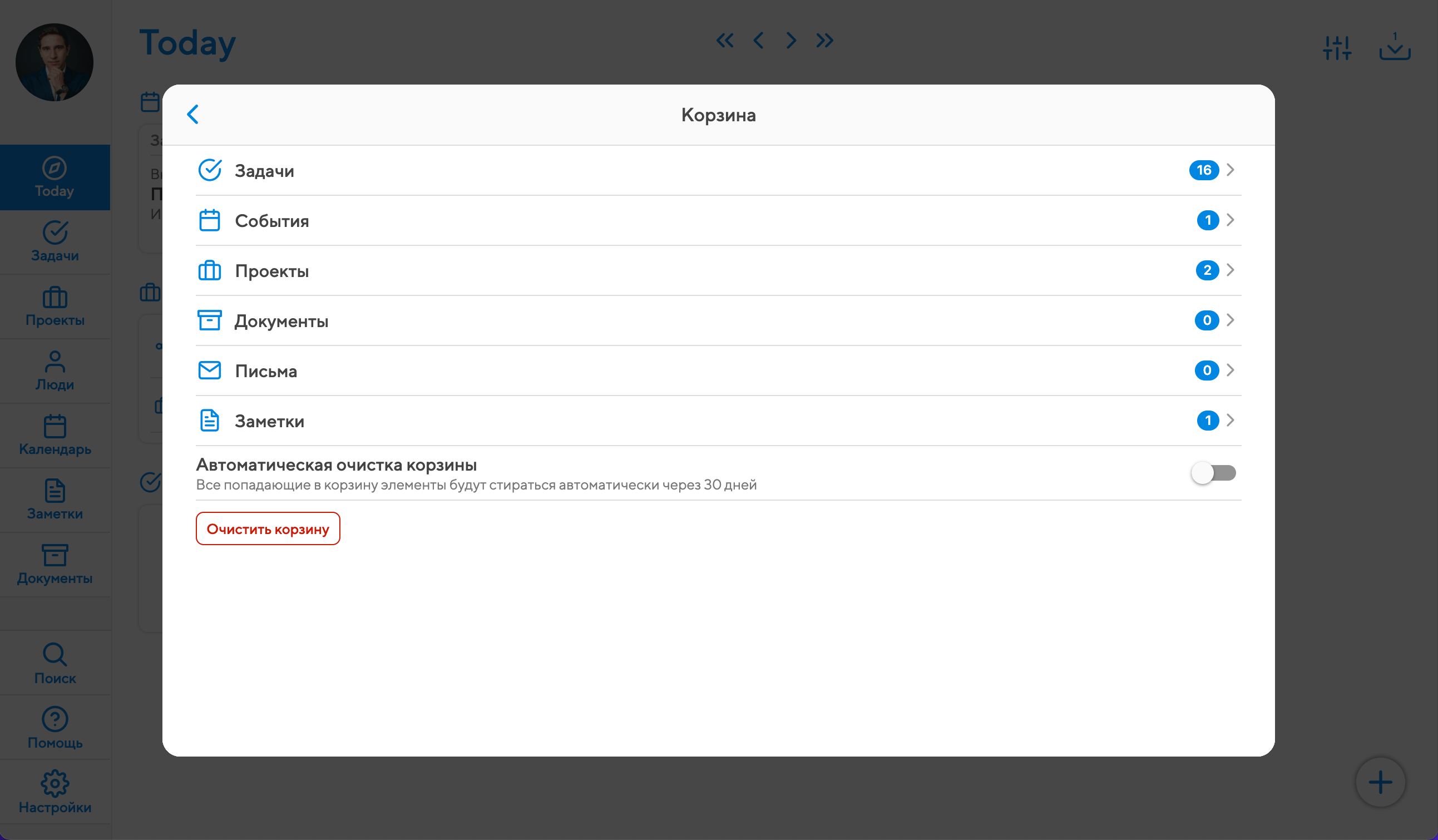Click the back arrow in Корзина header
Screen dimensions: 1438x840
click(193, 114)
